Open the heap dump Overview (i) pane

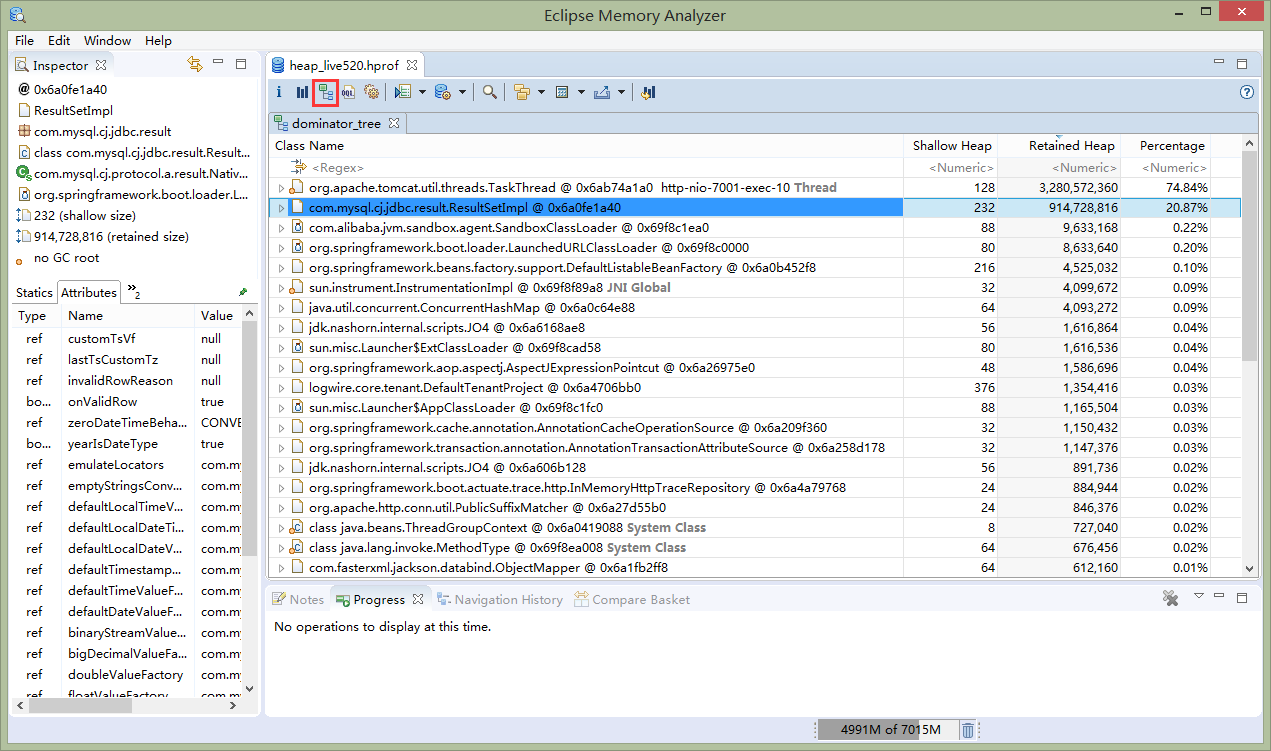click(279, 92)
